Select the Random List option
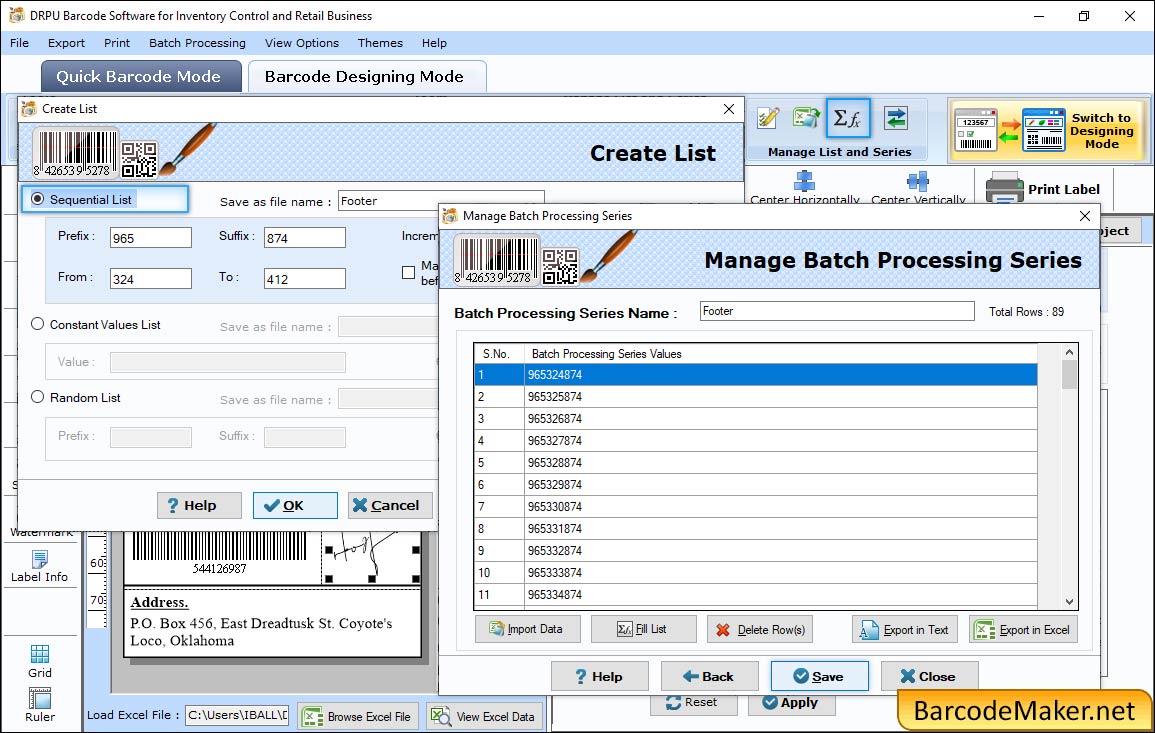 [x=38, y=397]
